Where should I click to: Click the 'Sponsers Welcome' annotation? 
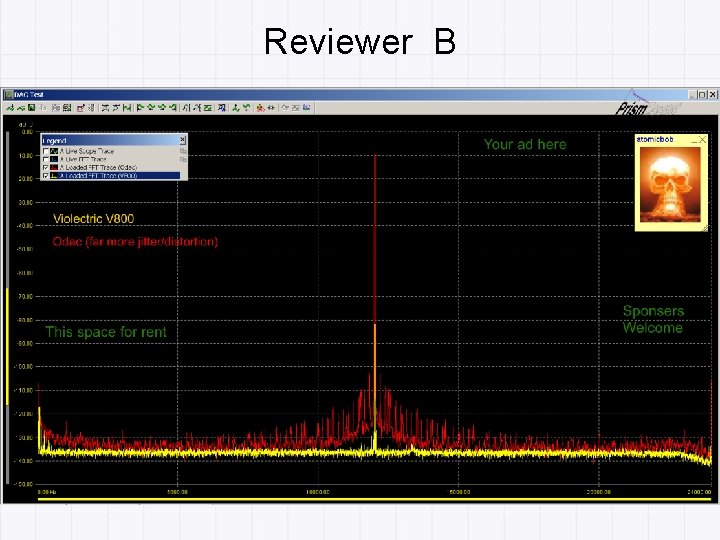[653, 319]
